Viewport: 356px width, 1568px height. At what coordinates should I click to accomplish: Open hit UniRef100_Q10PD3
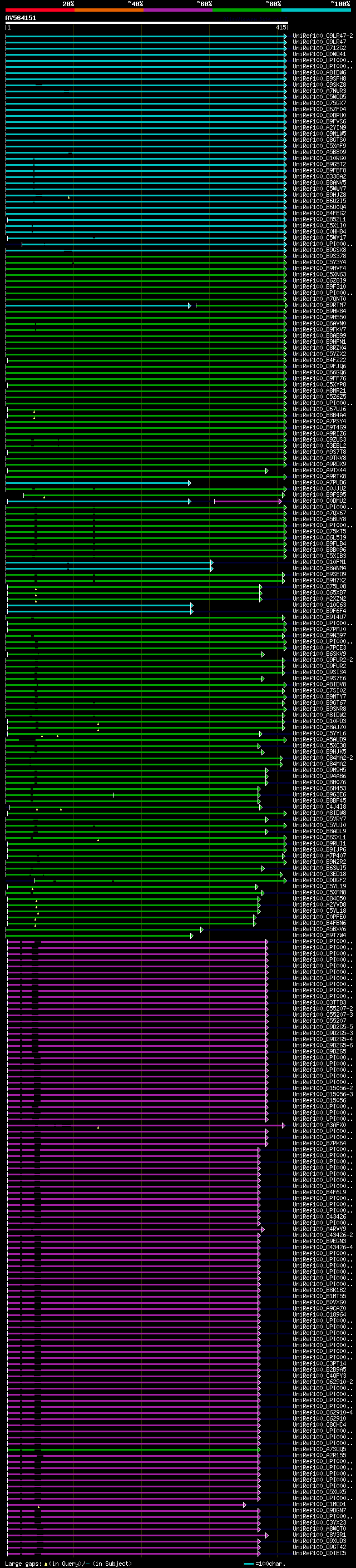pos(319,722)
